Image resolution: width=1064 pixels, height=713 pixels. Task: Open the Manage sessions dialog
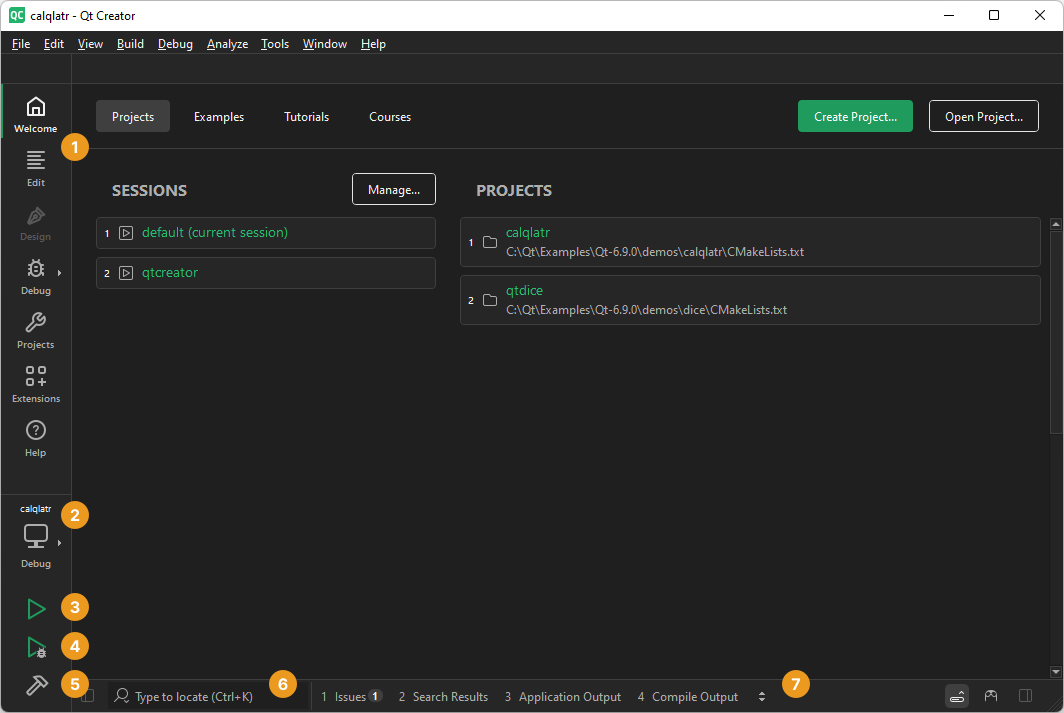pos(393,190)
